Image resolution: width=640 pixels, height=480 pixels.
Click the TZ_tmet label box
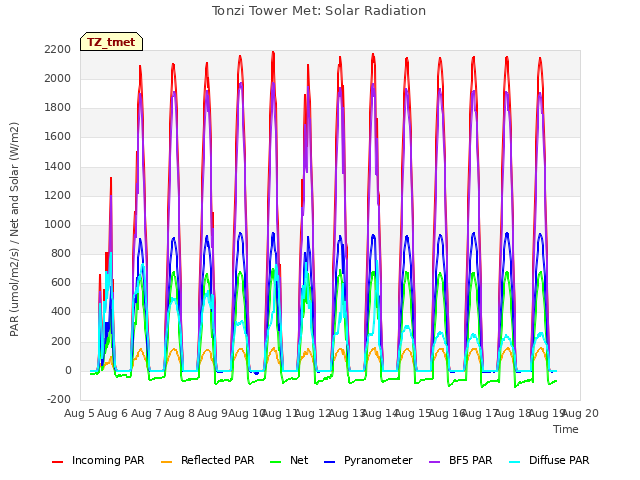pyautogui.click(x=111, y=42)
